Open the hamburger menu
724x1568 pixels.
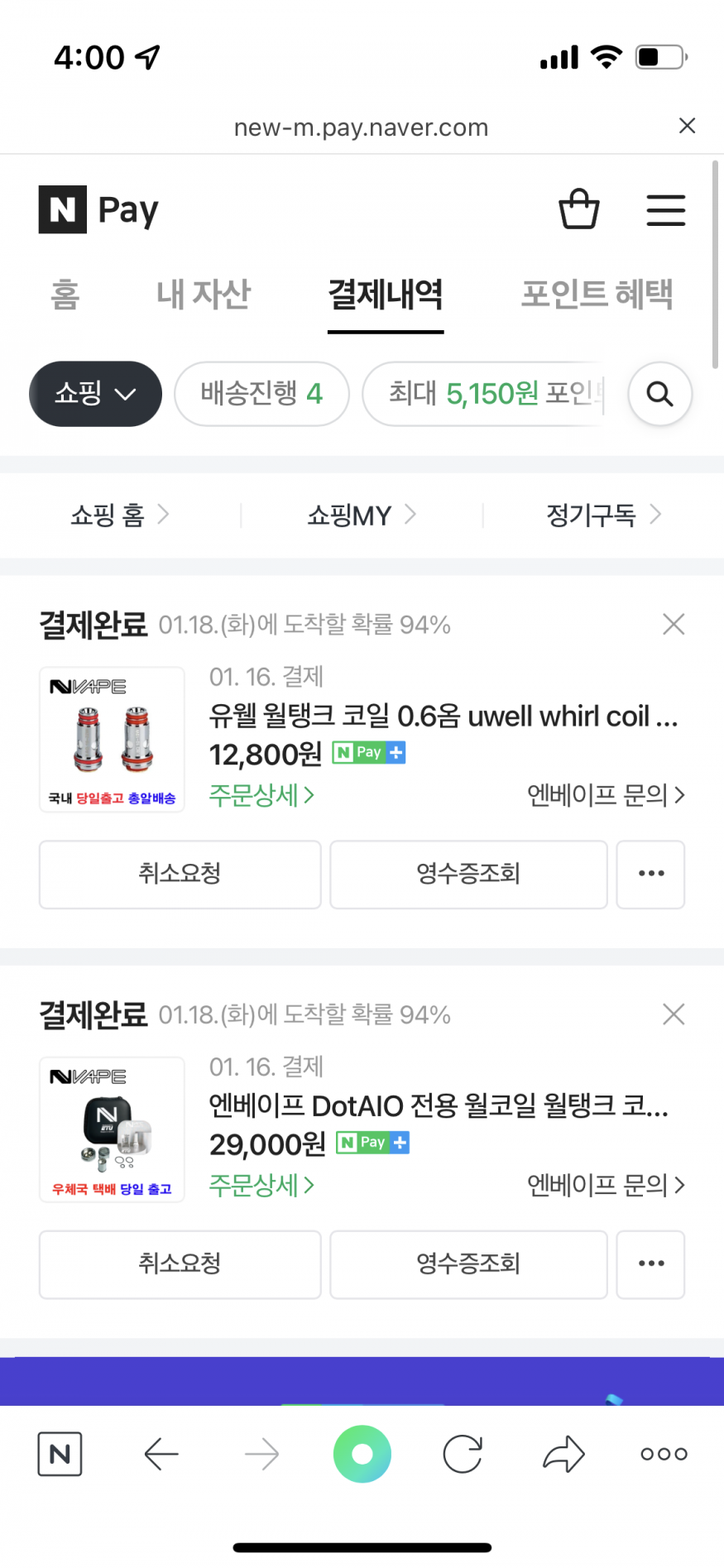tap(665, 210)
